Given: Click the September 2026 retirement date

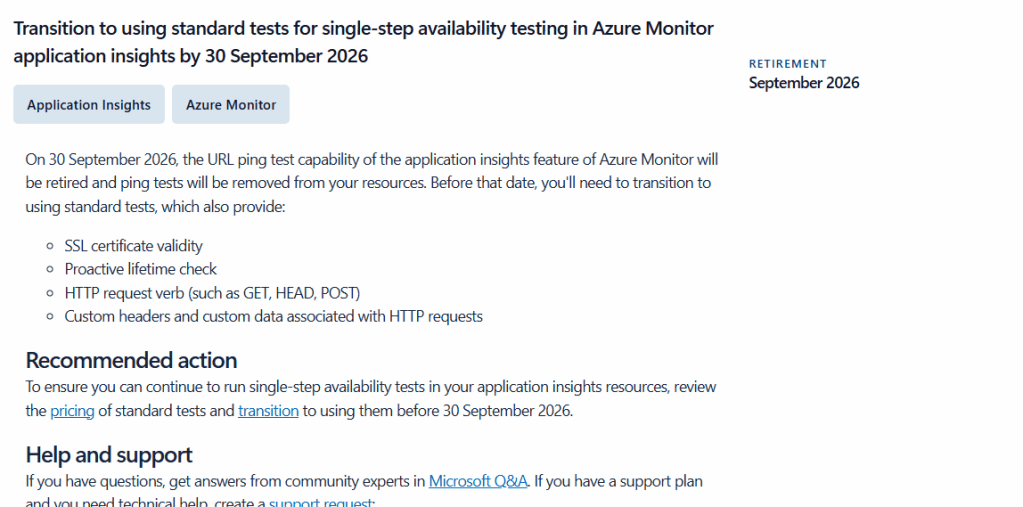Looking at the screenshot, I should pos(804,83).
